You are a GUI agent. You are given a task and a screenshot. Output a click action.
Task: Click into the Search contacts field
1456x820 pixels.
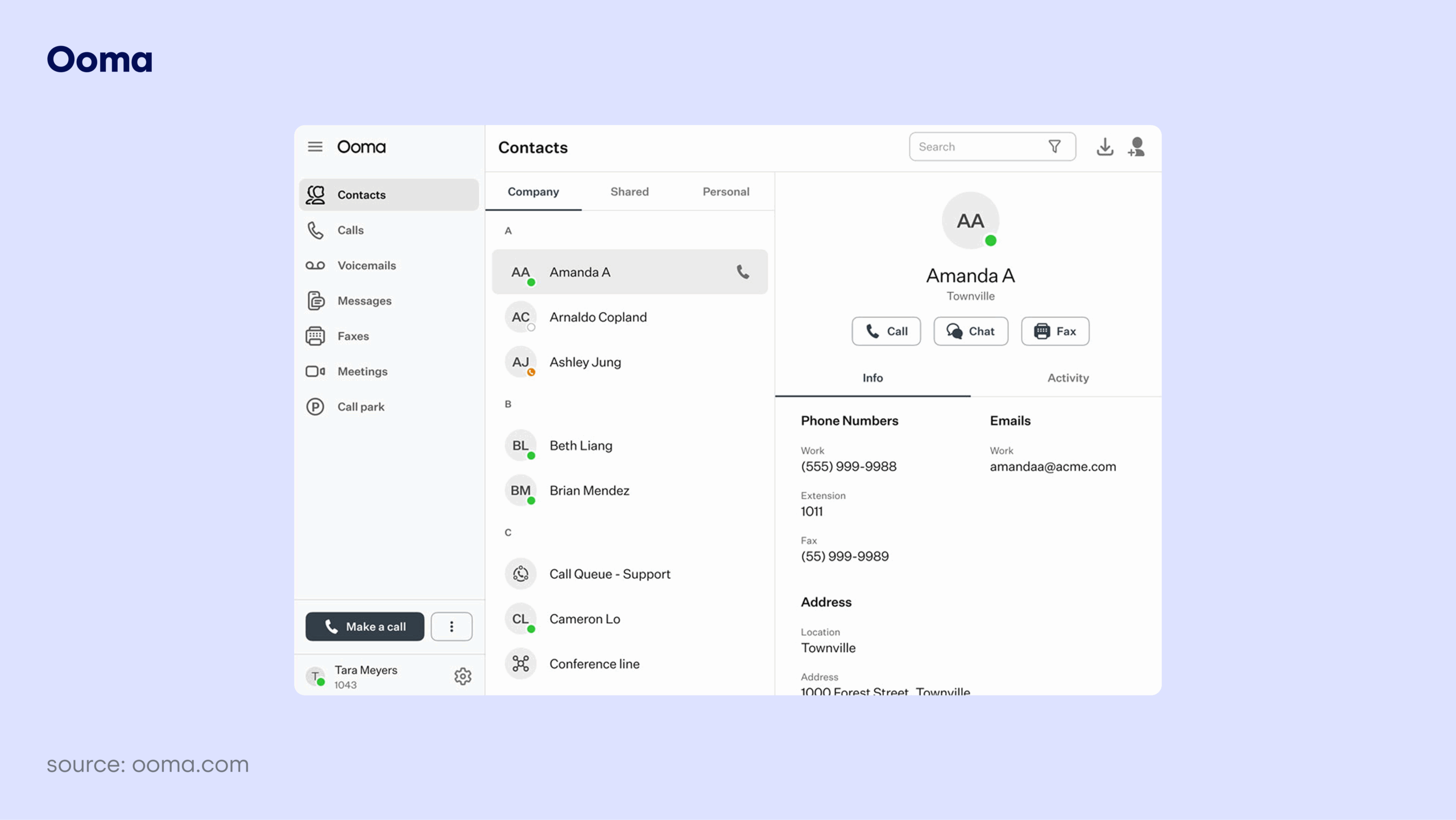click(x=978, y=147)
